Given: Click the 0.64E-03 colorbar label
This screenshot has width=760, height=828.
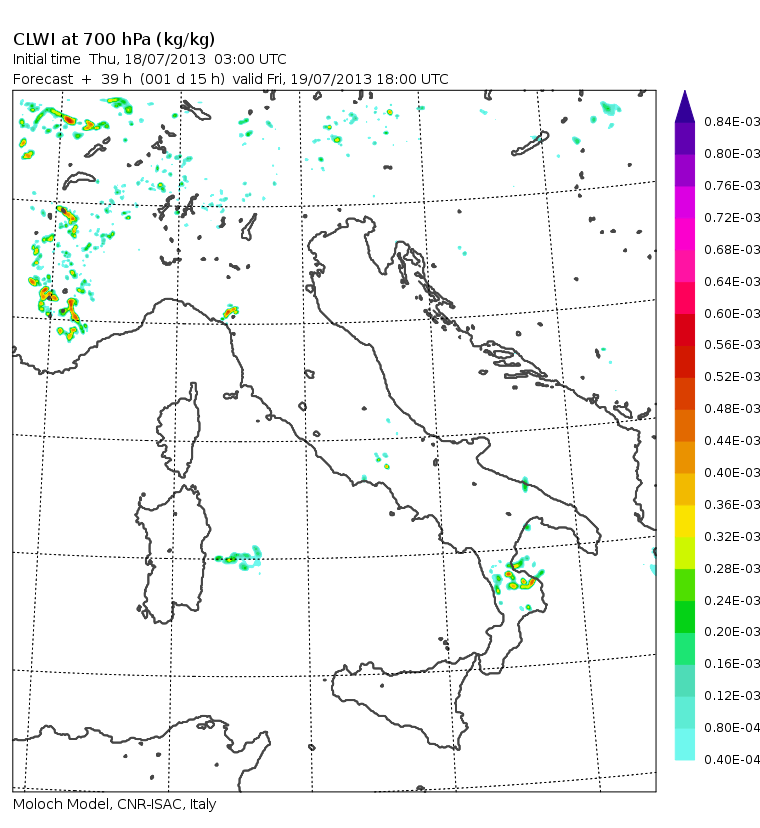Looking at the screenshot, I should pyautogui.click(x=732, y=281).
